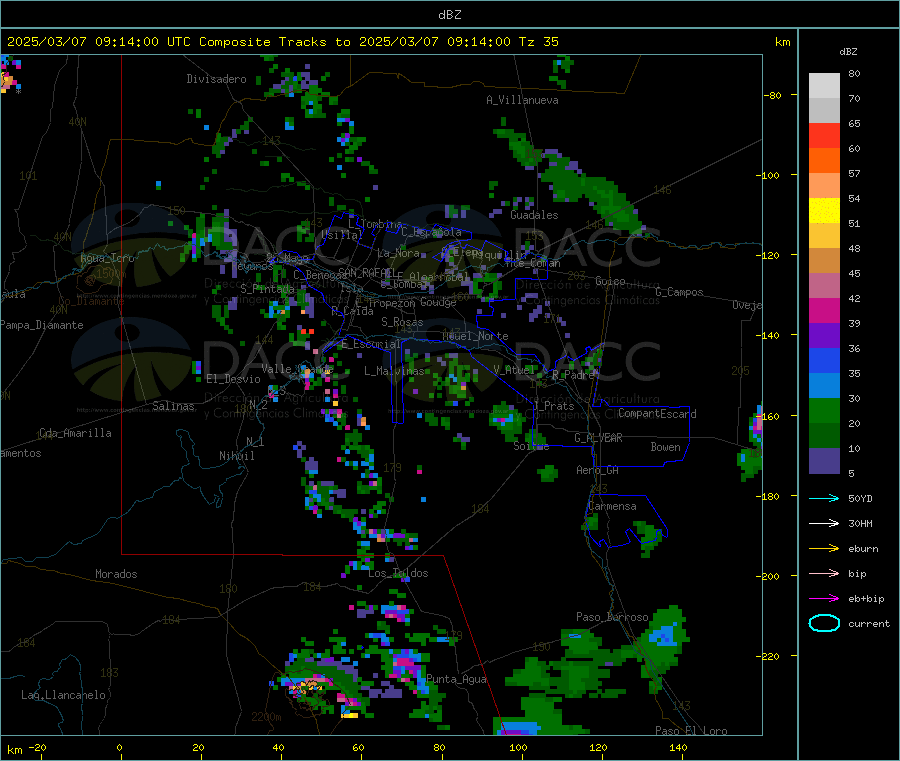Click the magenta eb+bip arrow in legend
This screenshot has height=761, width=900.
tap(824, 599)
